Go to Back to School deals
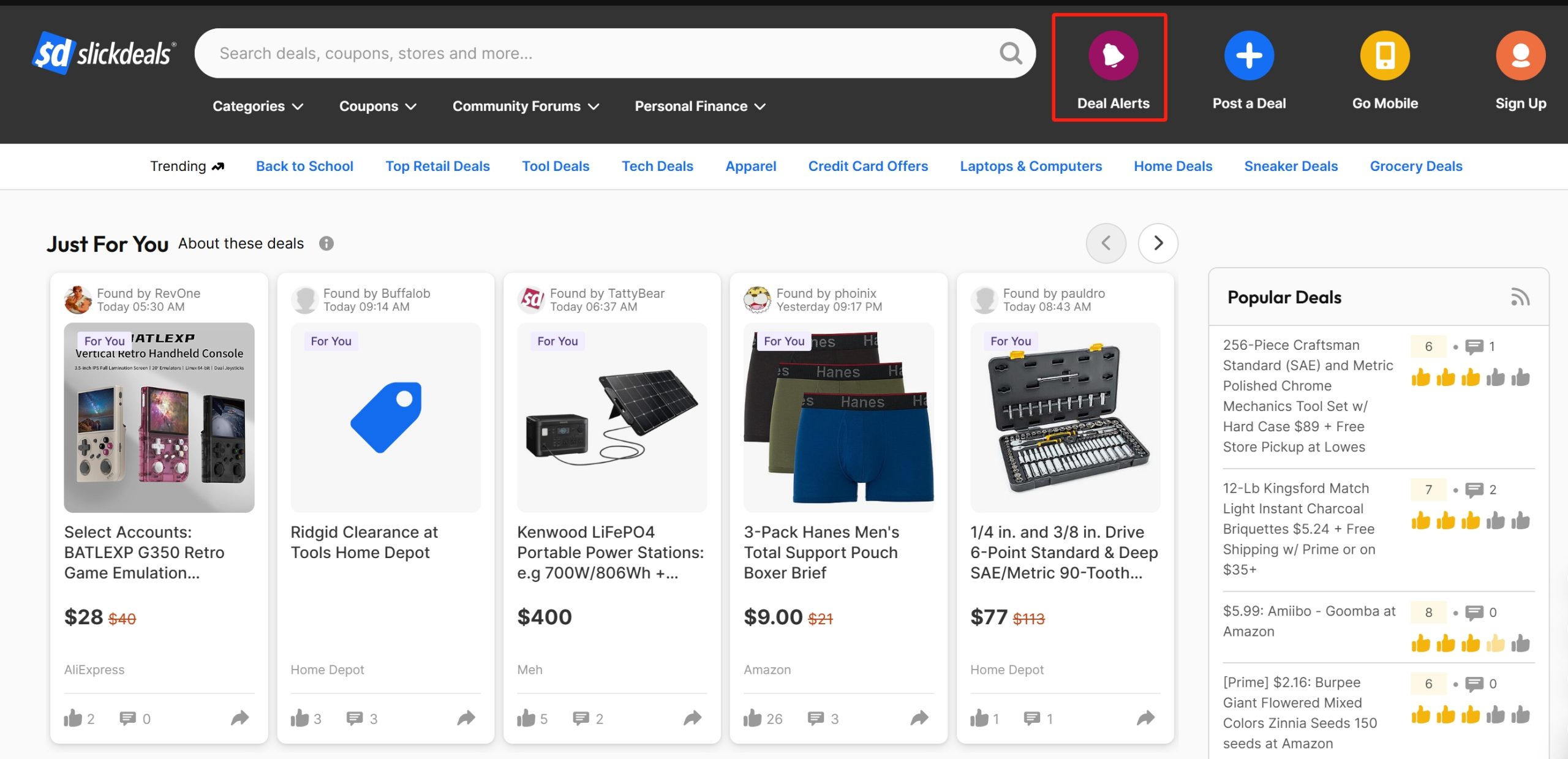The image size is (1568, 759). pos(304,166)
